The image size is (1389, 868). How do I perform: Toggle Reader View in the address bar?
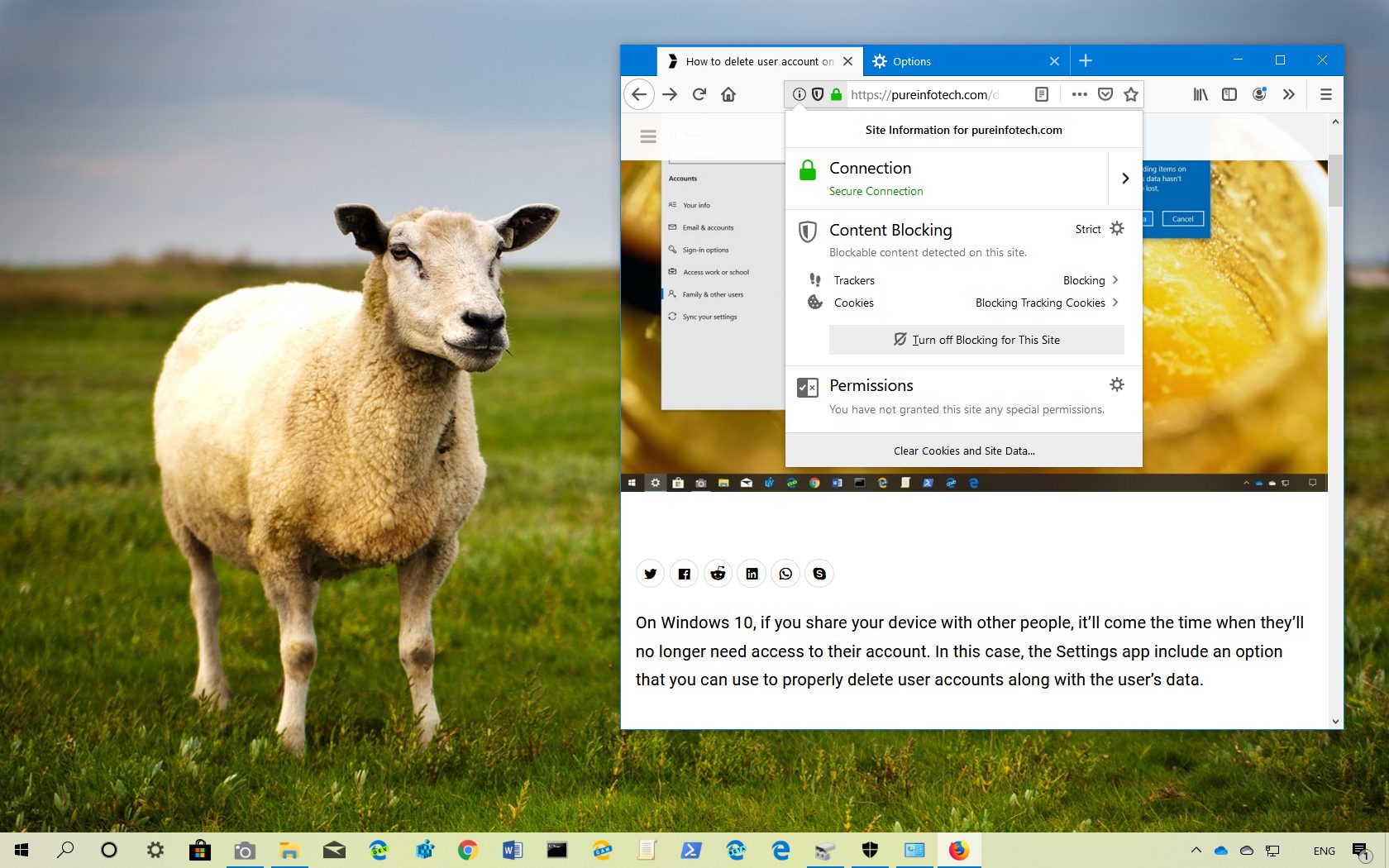tap(1041, 94)
